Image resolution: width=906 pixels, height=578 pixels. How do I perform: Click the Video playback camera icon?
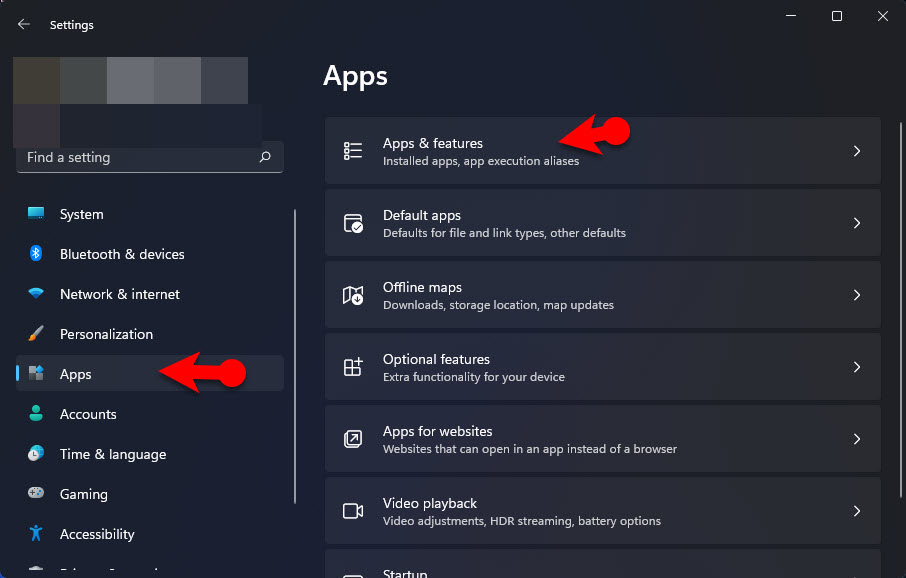pos(353,511)
